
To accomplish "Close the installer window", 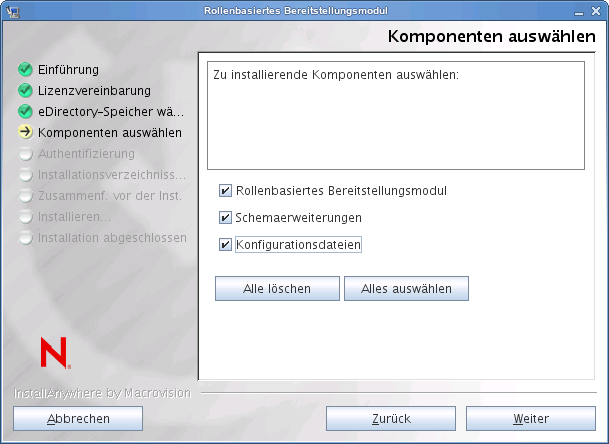I will coord(596,11).
